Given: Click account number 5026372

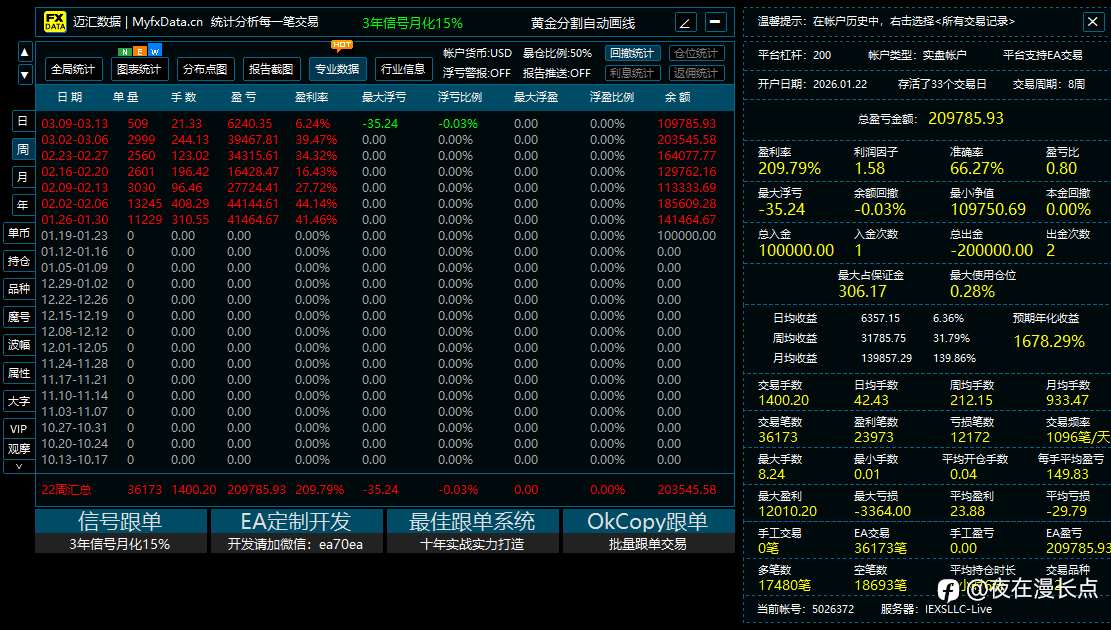Looking at the screenshot, I should coord(833,609).
